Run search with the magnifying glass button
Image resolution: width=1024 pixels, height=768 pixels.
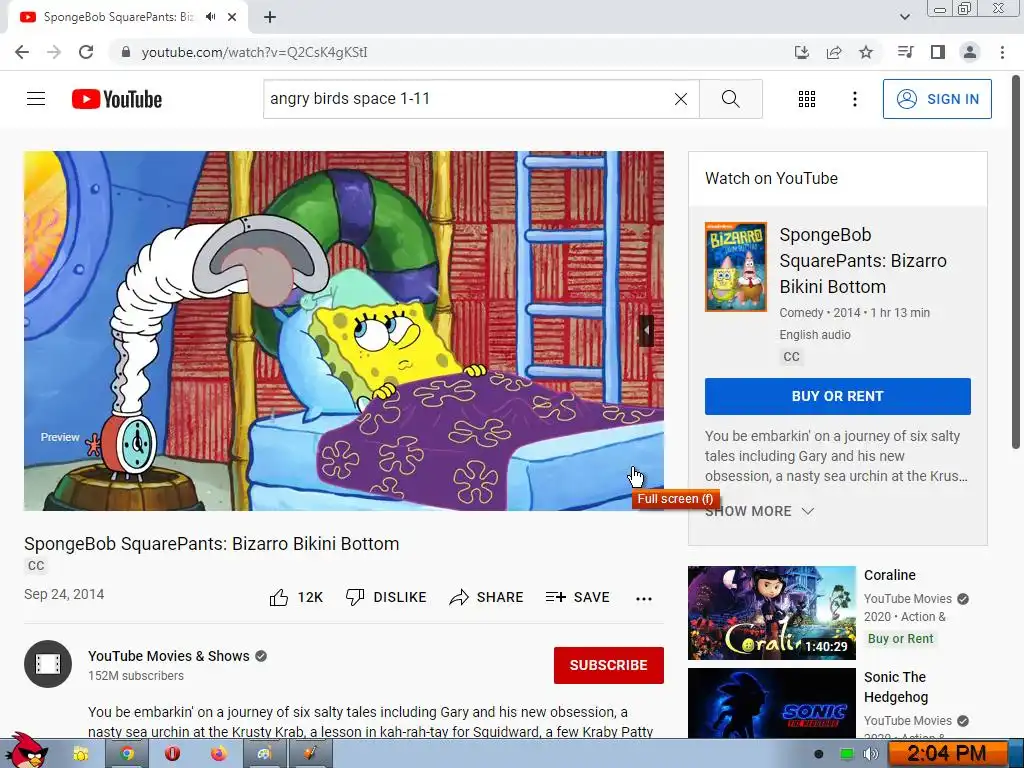tap(731, 99)
